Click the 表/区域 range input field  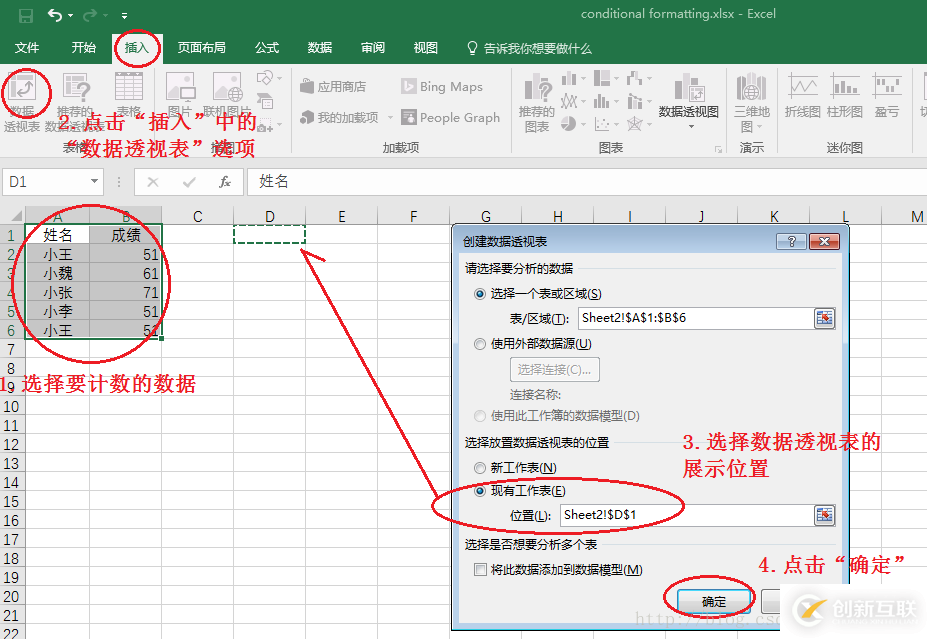click(696, 318)
